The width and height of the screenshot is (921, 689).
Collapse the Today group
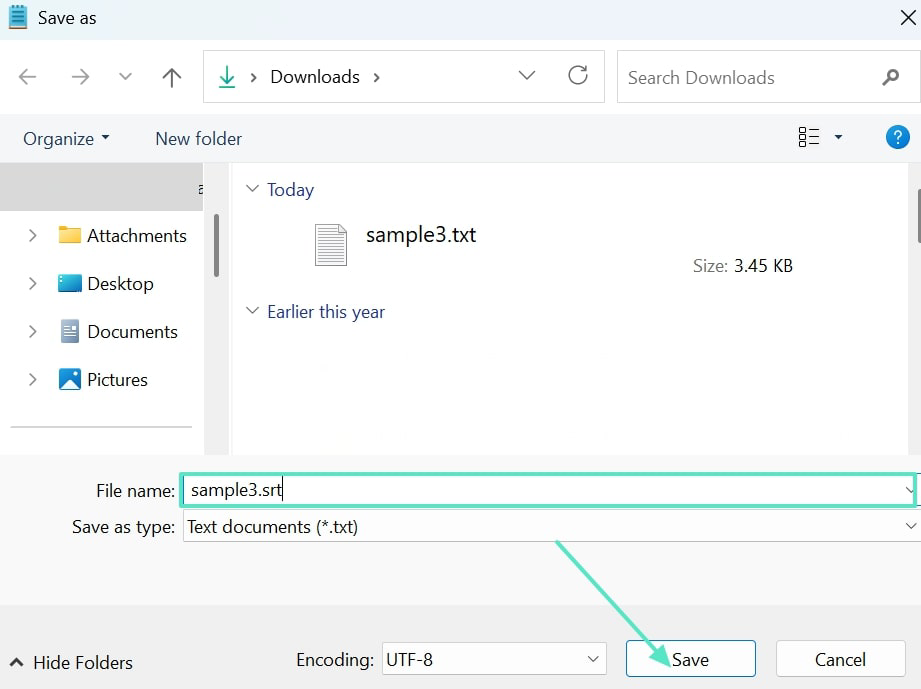coord(252,189)
